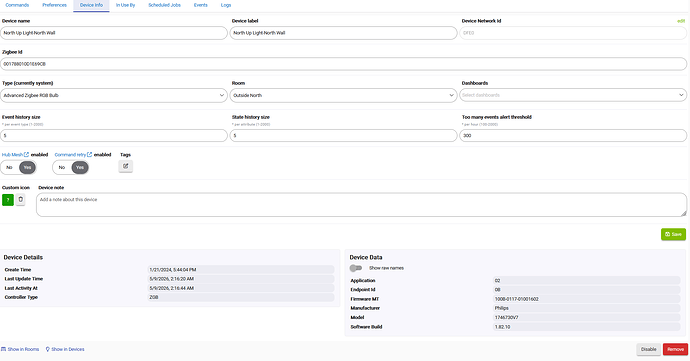Open the Command retry help link
The image size is (690, 361).
point(73,155)
